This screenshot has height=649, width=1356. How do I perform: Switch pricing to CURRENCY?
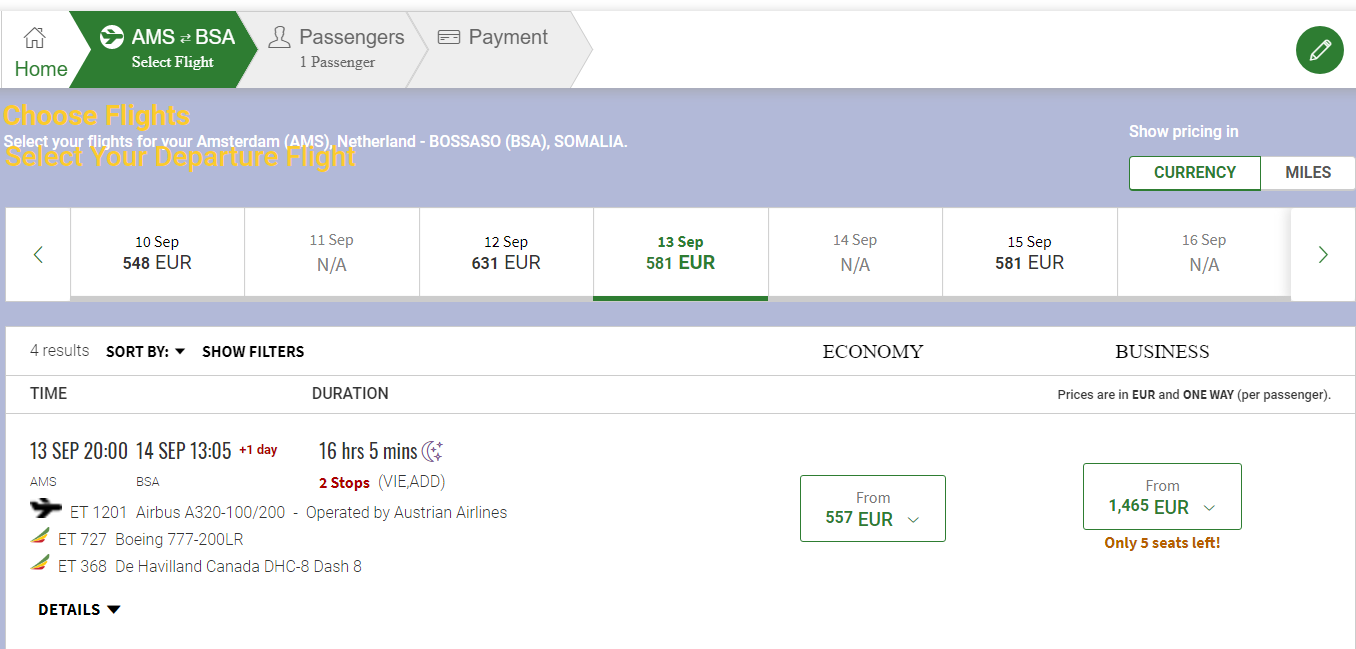(x=1195, y=172)
